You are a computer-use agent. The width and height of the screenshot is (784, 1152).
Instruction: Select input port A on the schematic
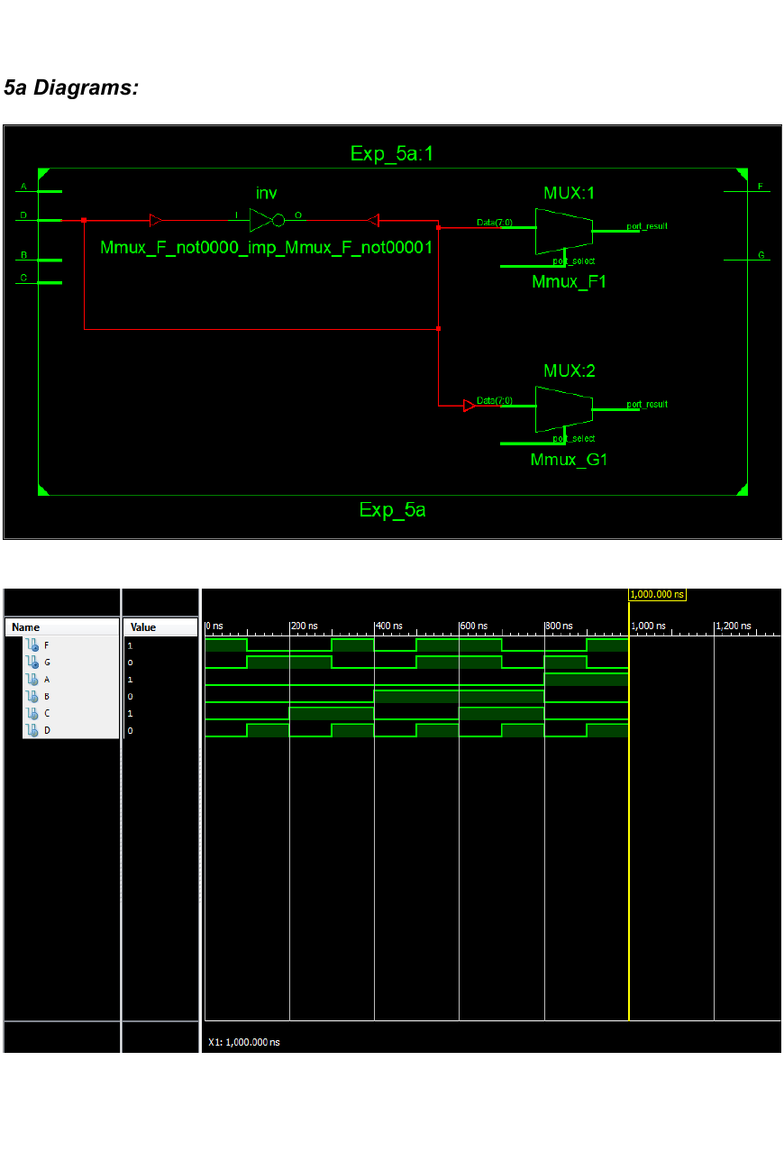39,190
